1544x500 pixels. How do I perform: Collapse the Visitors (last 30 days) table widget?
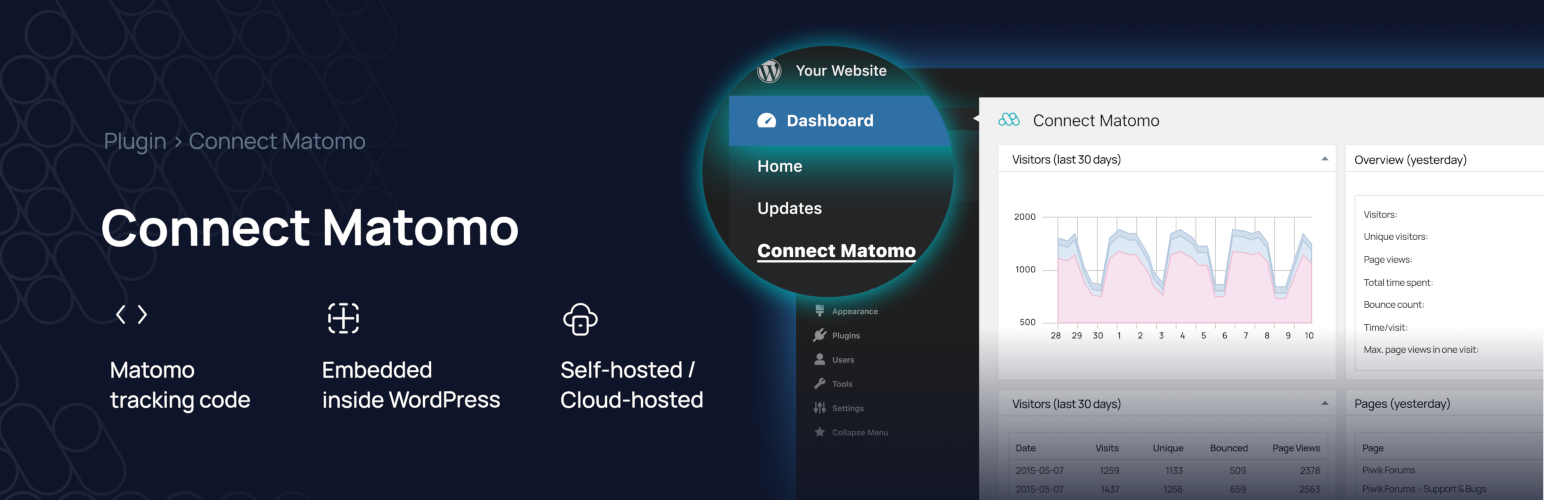(1325, 404)
